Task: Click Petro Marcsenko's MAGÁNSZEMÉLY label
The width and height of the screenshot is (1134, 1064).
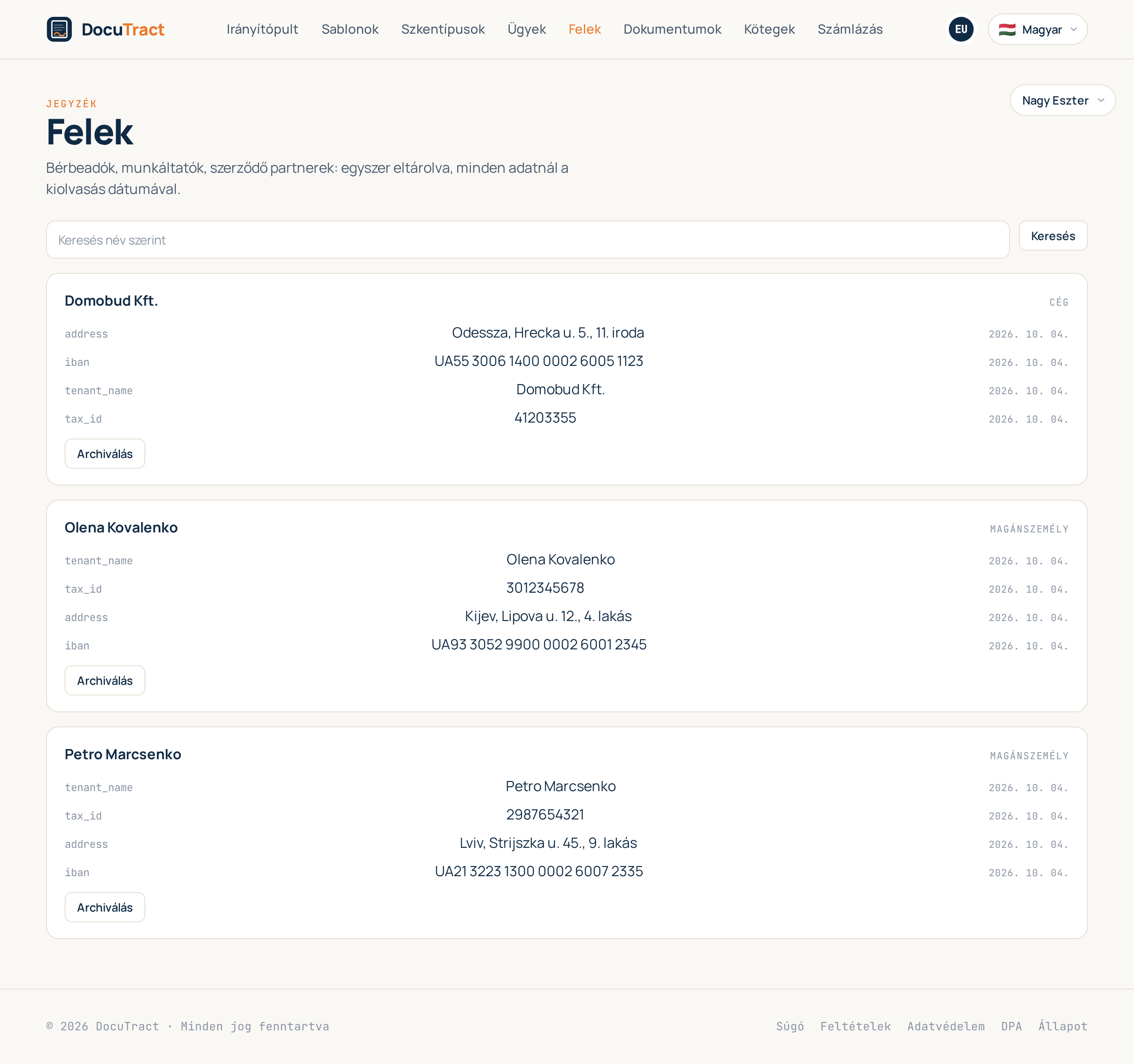Action: (1029, 756)
